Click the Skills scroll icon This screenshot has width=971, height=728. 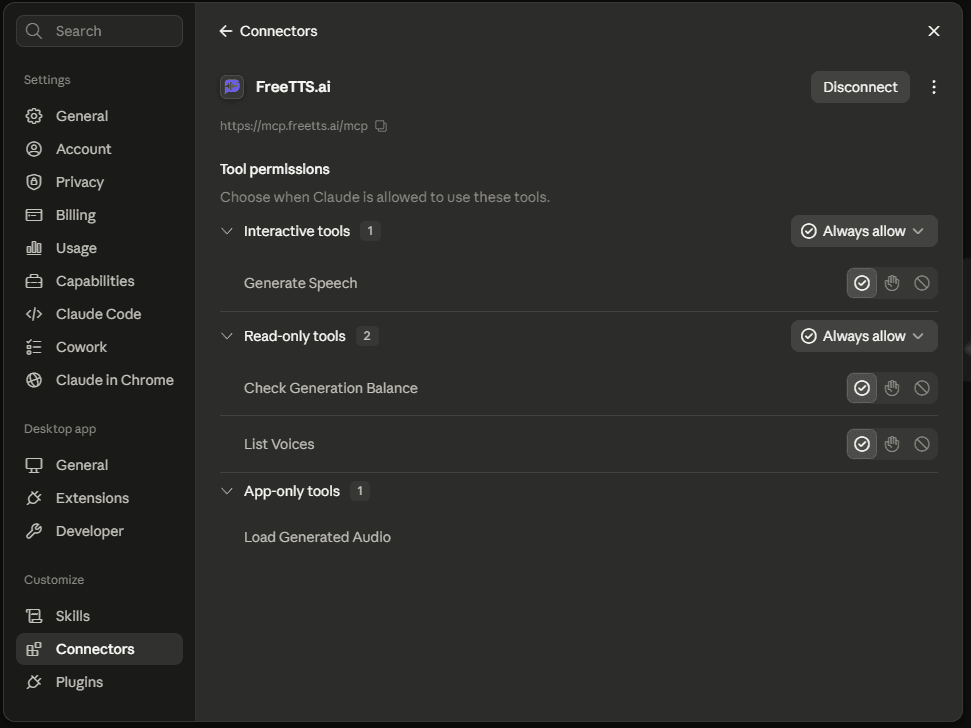tap(34, 616)
